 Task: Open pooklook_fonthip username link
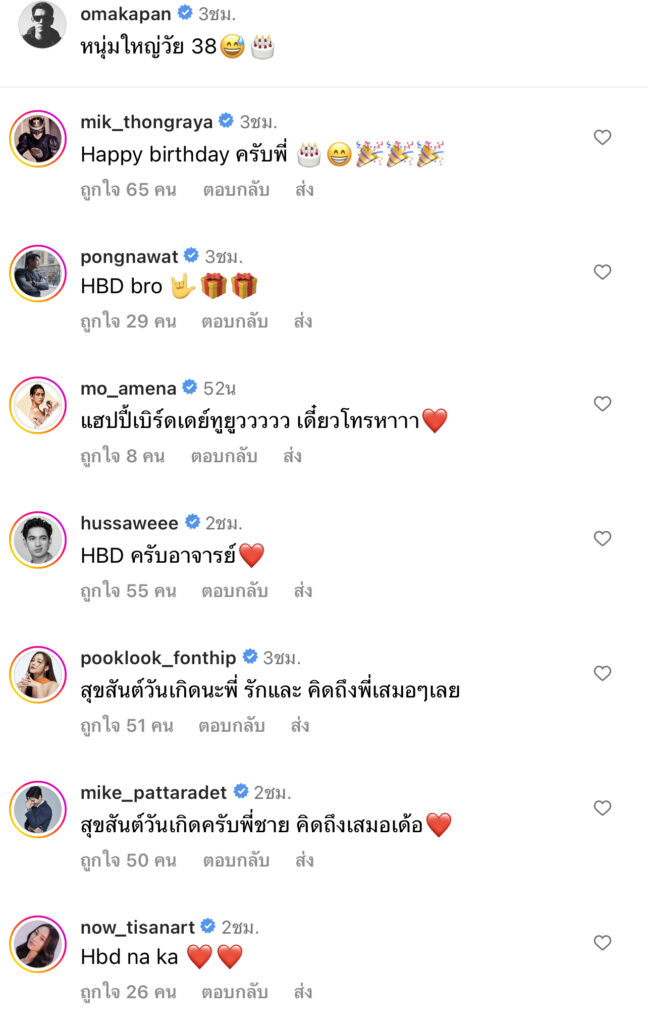(x=158, y=657)
